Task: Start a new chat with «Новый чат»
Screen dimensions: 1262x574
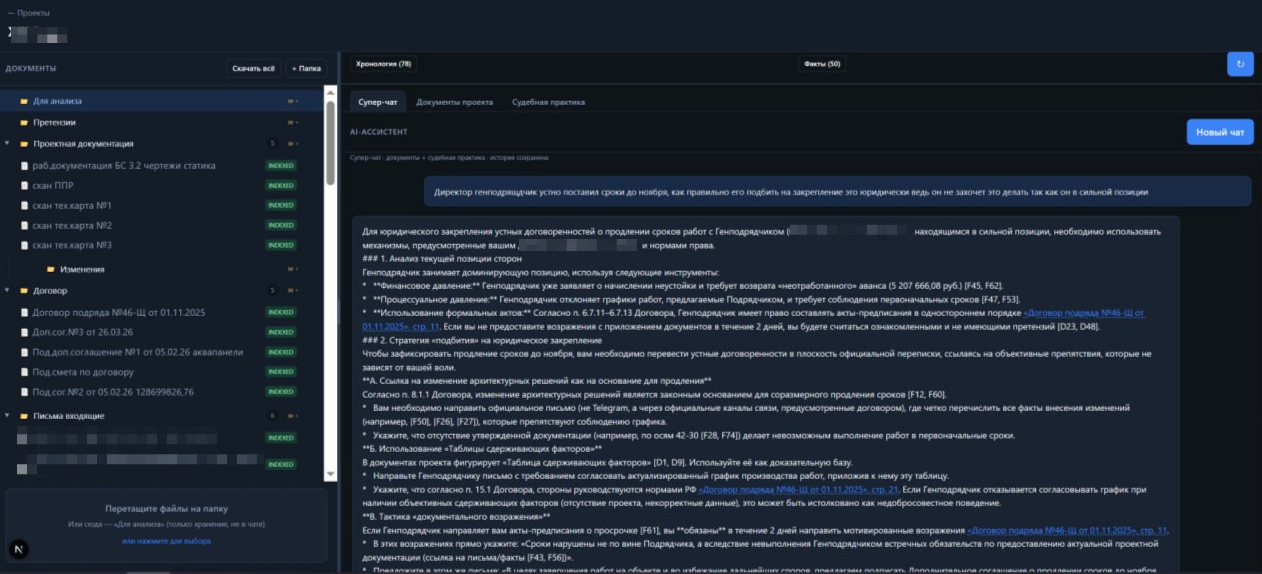Action: [x=1220, y=132]
